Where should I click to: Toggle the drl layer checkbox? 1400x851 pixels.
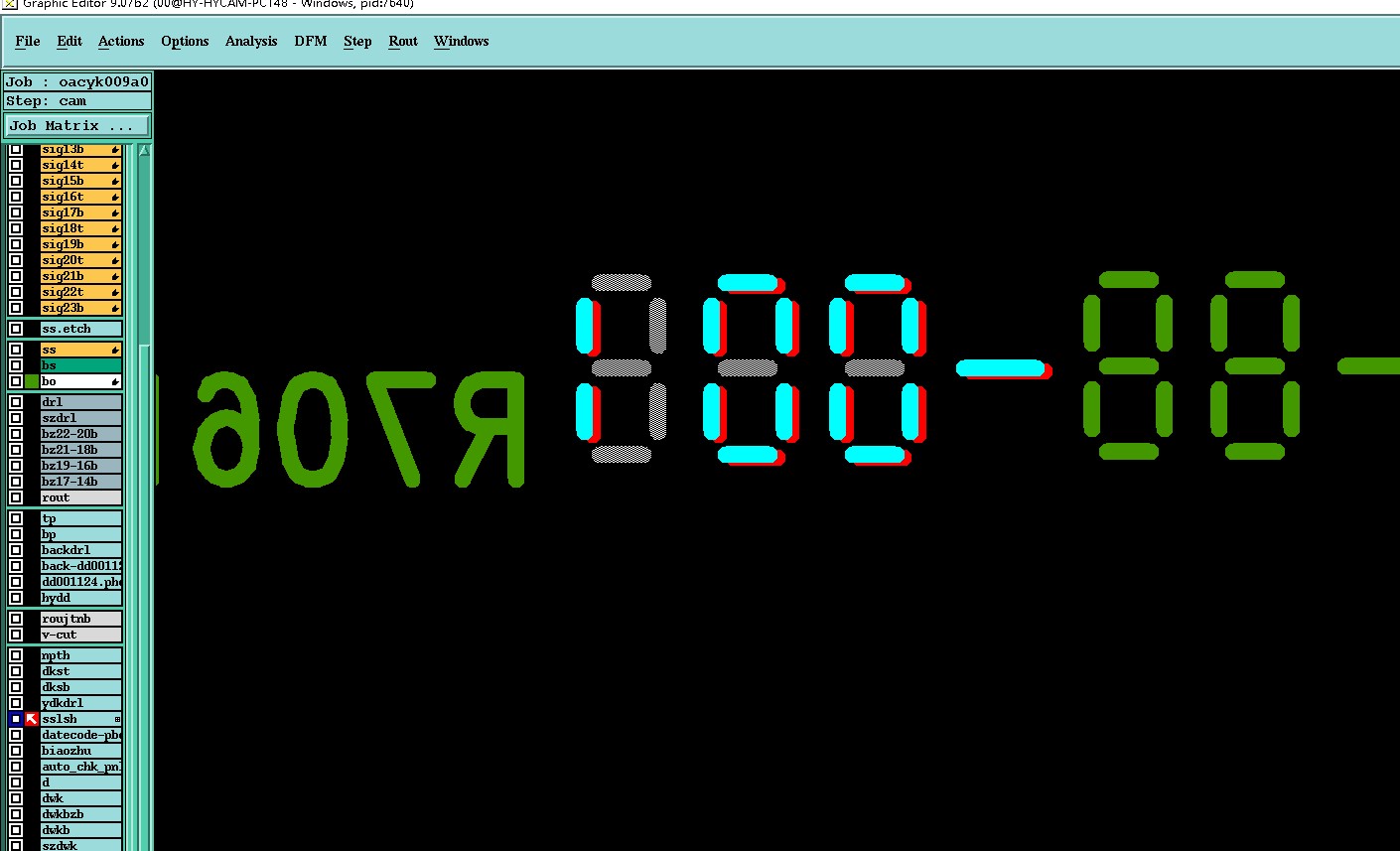tap(16, 402)
